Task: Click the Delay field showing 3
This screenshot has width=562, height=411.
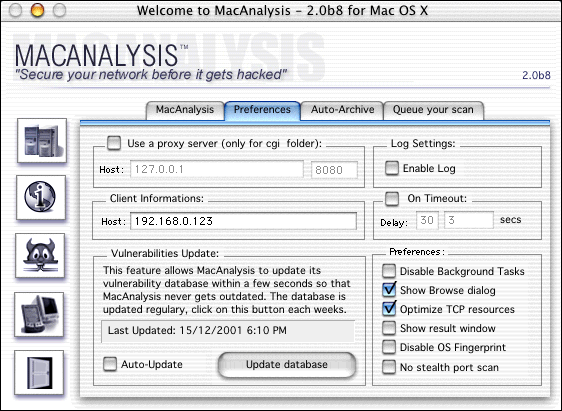Action: point(469,220)
